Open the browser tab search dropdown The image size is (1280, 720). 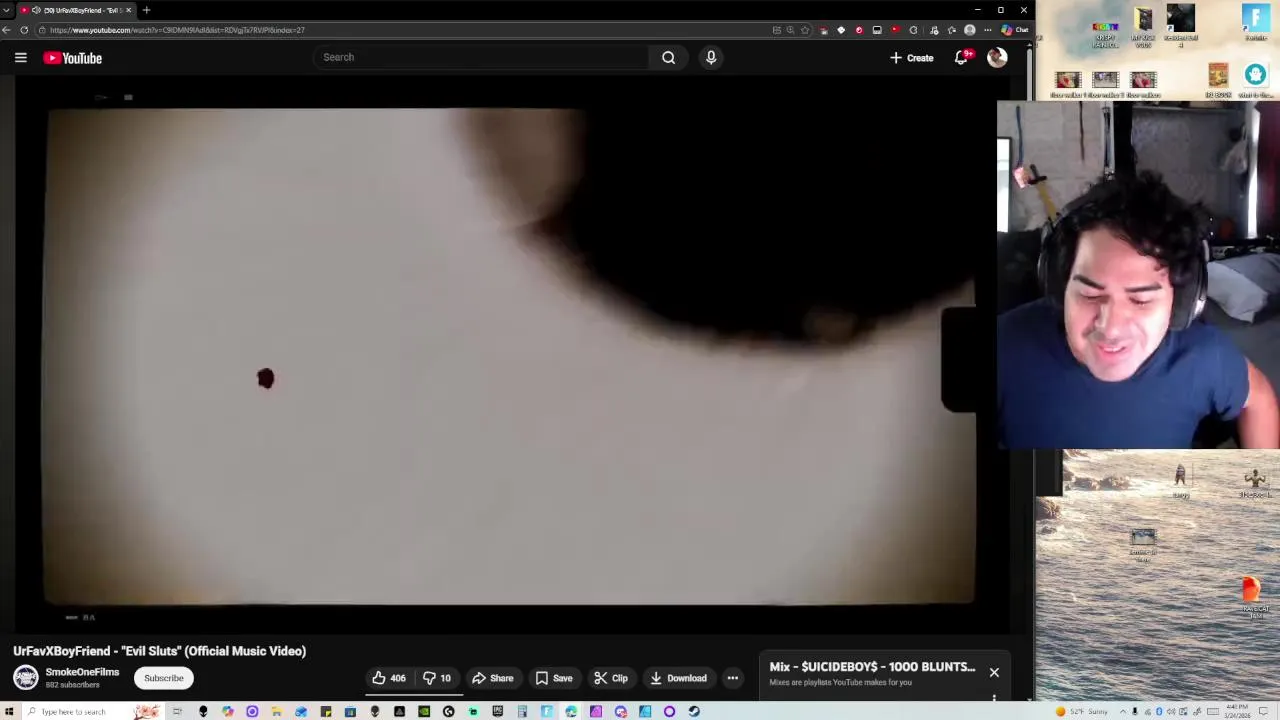7,10
